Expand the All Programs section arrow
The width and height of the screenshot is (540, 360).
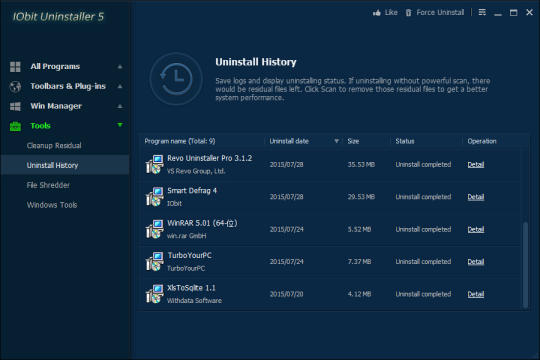coord(120,66)
